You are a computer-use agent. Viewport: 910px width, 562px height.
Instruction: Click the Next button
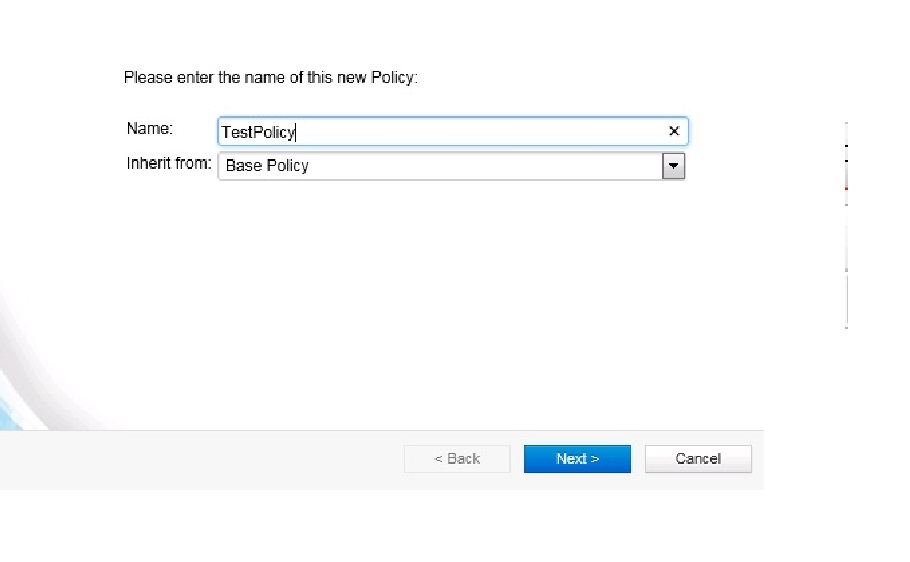tap(577, 459)
